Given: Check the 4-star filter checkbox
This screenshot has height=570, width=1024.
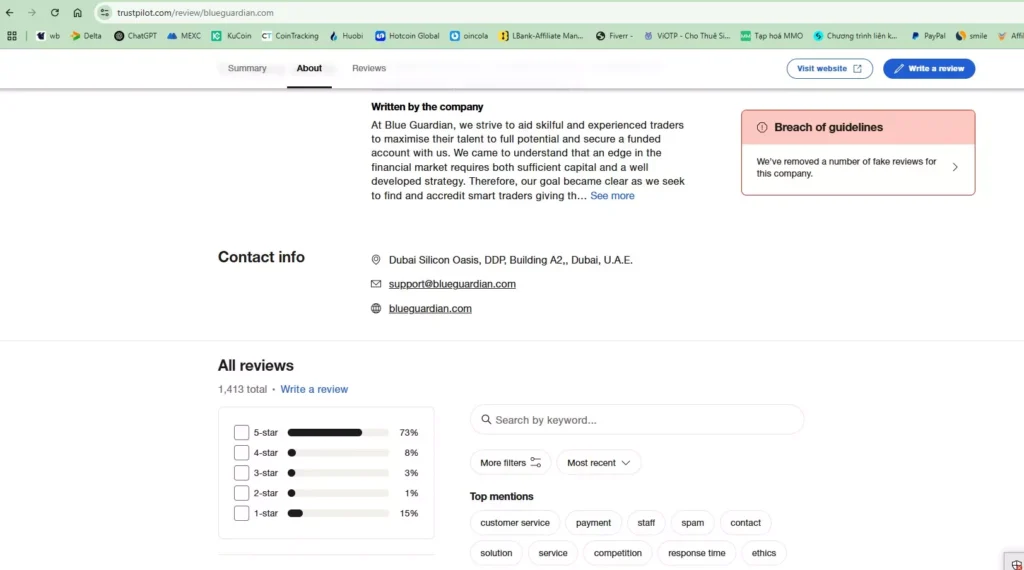Looking at the screenshot, I should [241, 452].
